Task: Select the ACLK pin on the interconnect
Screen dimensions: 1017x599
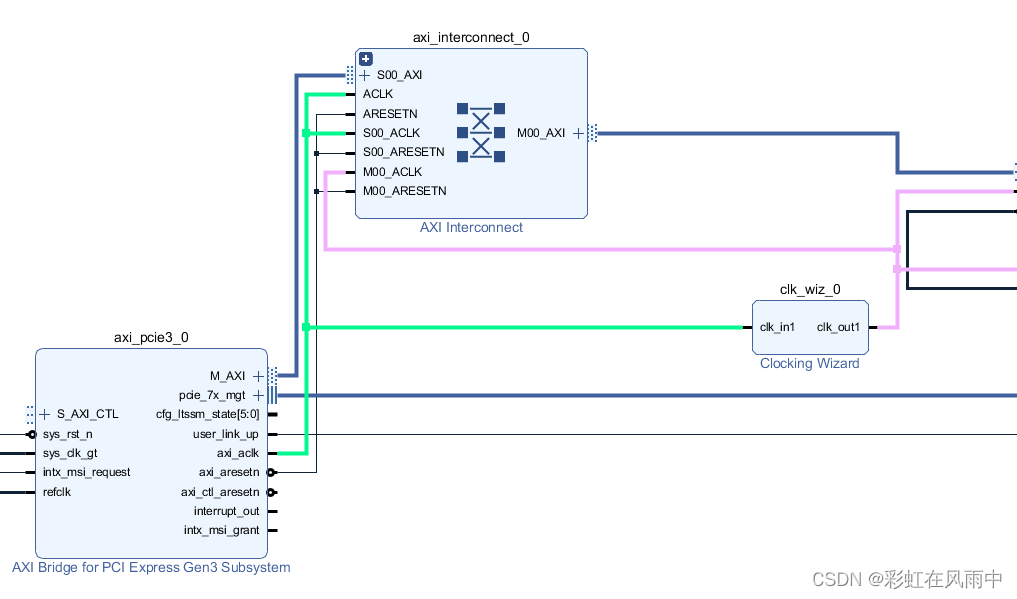Action: (x=378, y=94)
